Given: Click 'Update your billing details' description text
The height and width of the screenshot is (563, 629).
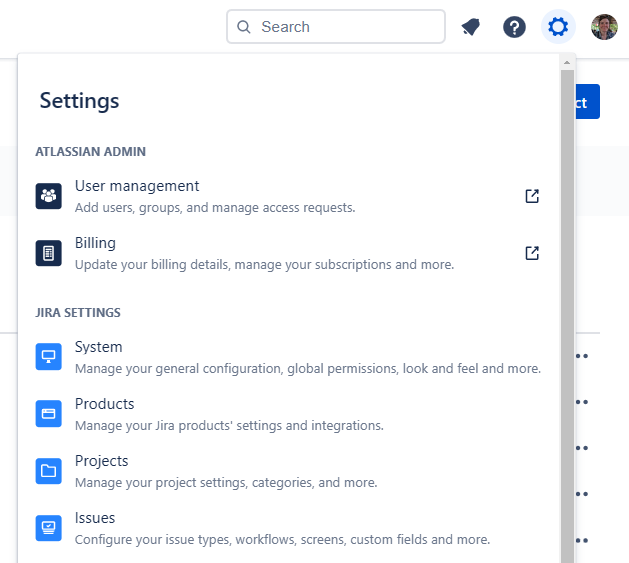Looking at the screenshot, I should tap(264, 265).
